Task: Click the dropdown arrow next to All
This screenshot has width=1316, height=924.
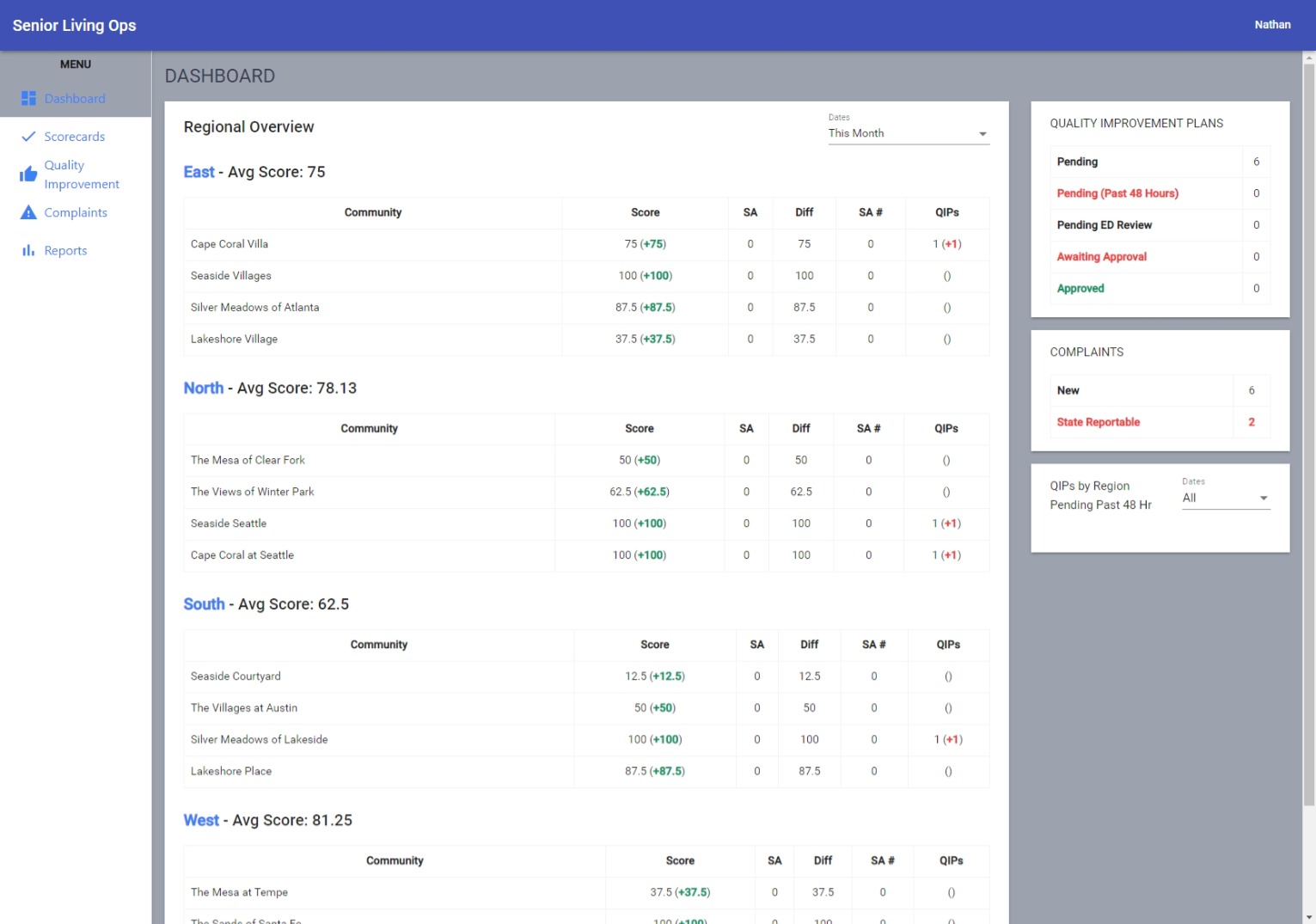Action: [1264, 499]
